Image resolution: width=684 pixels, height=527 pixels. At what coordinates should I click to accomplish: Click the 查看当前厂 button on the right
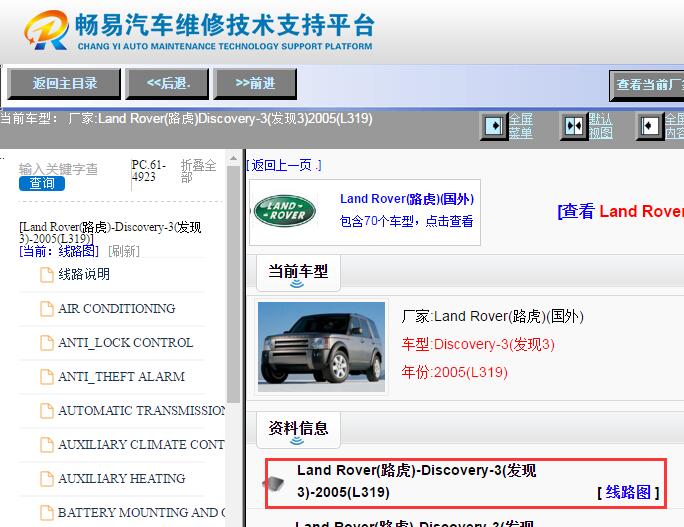[x=647, y=85]
